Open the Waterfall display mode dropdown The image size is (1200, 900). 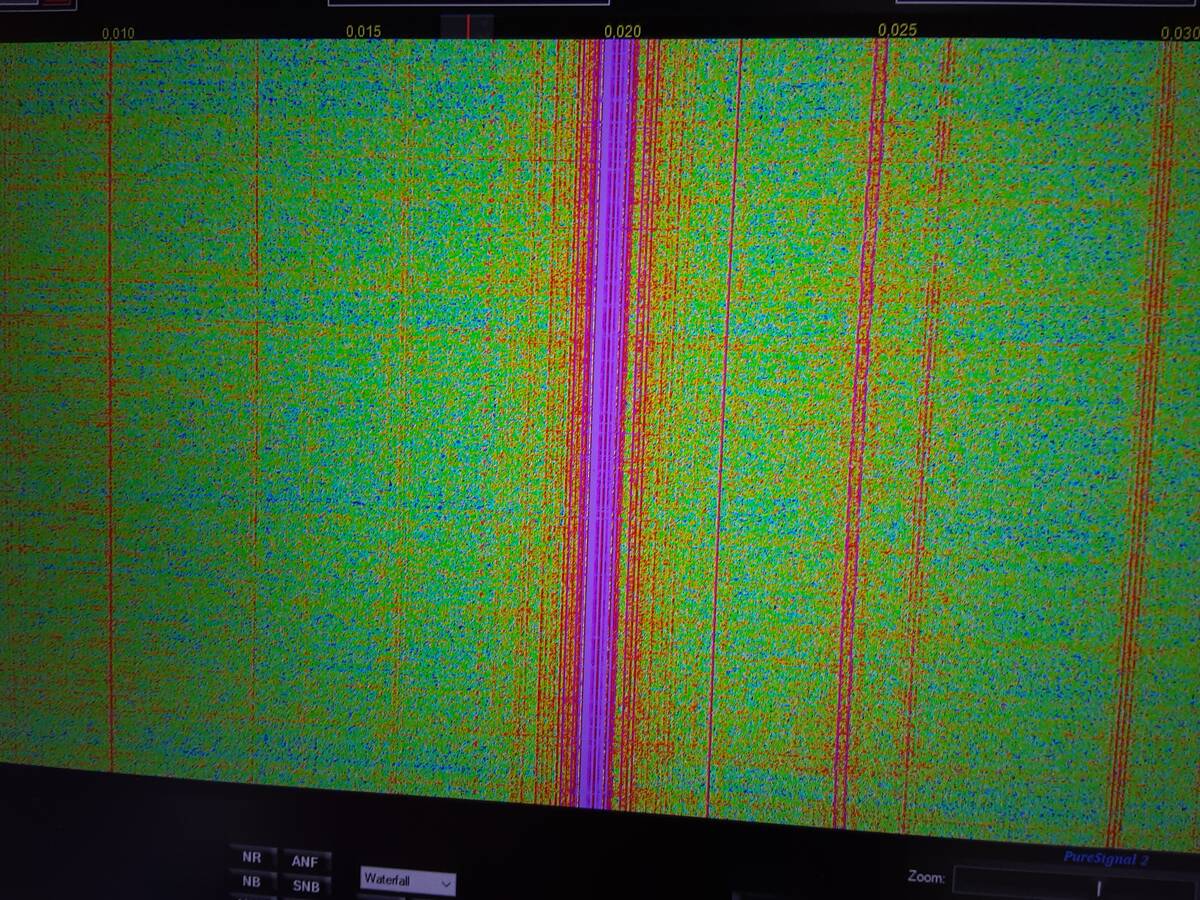pos(408,881)
